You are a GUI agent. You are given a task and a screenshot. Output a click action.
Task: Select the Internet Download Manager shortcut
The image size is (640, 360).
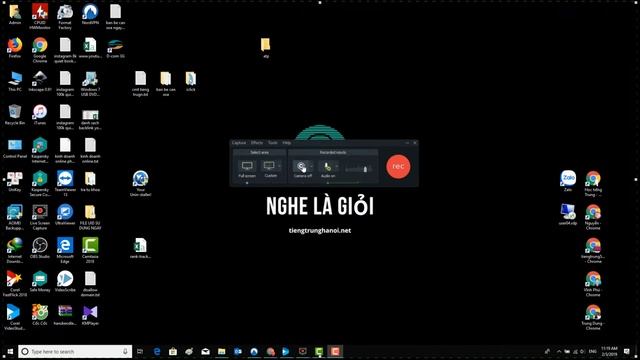[15, 250]
